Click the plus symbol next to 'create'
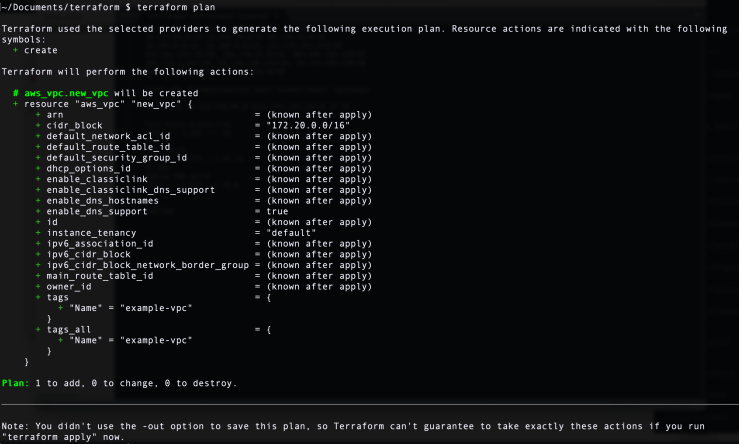Image resolution: width=739 pixels, height=444 pixels. pos(16,50)
